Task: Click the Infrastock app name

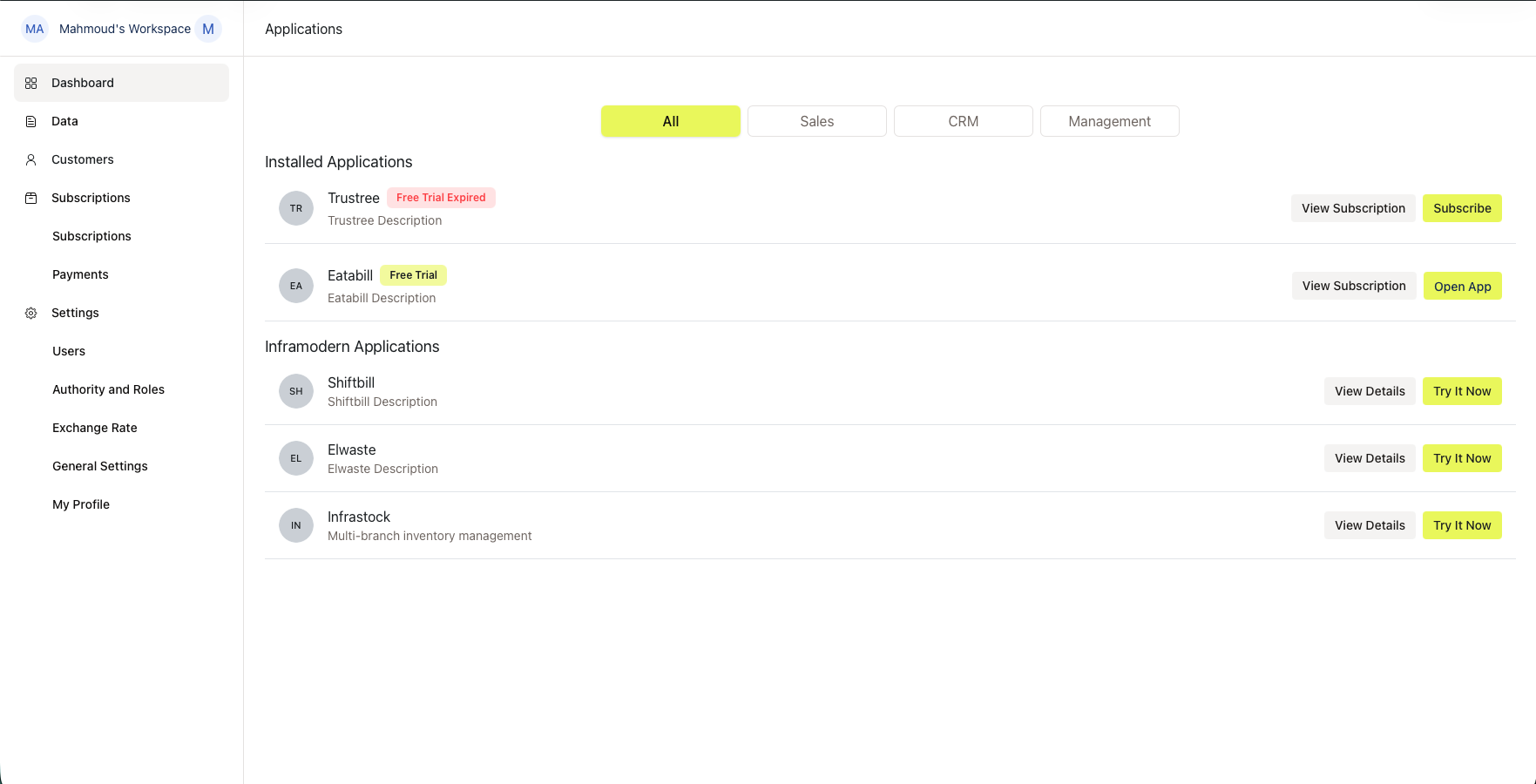Action: tap(359, 517)
